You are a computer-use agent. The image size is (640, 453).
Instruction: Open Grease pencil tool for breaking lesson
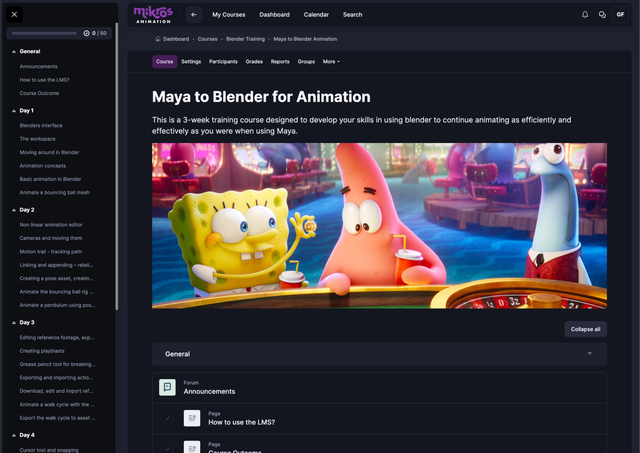coord(57,364)
